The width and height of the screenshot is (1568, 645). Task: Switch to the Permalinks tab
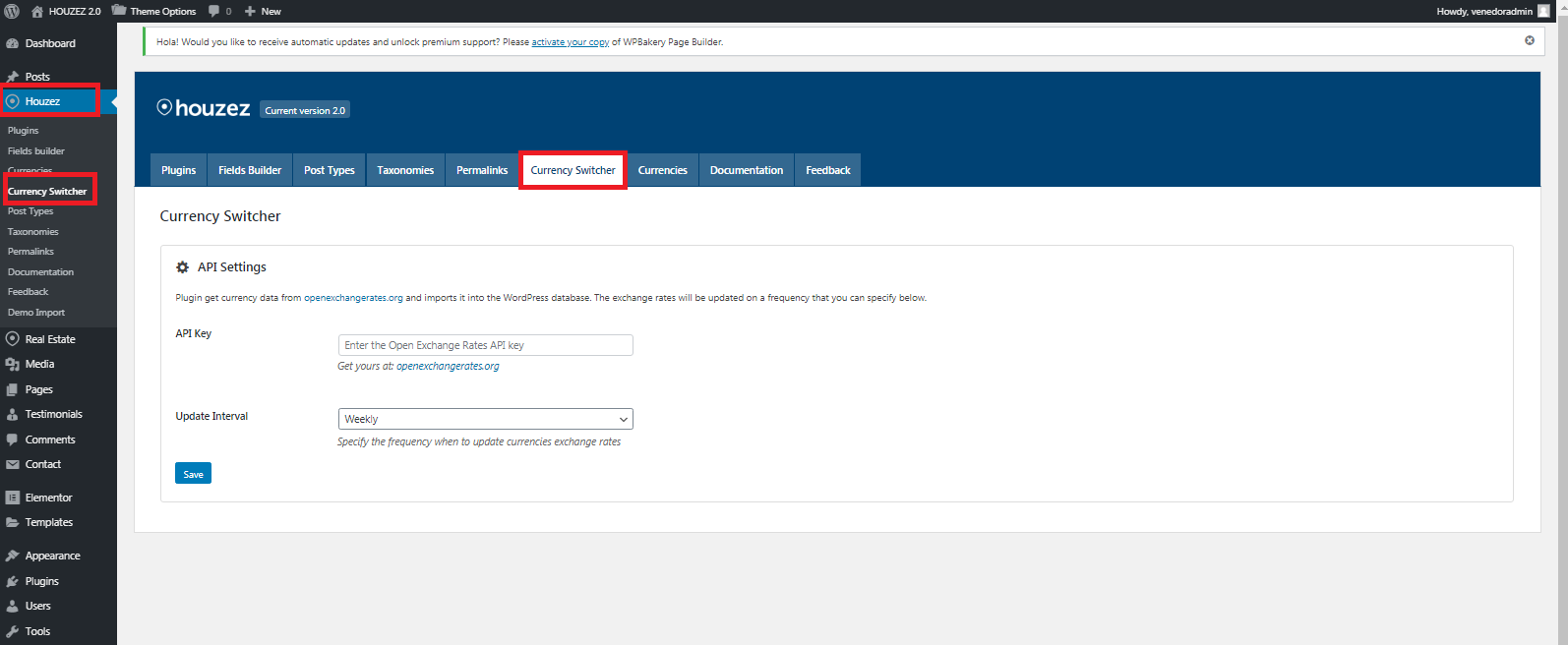coord(482,170)
